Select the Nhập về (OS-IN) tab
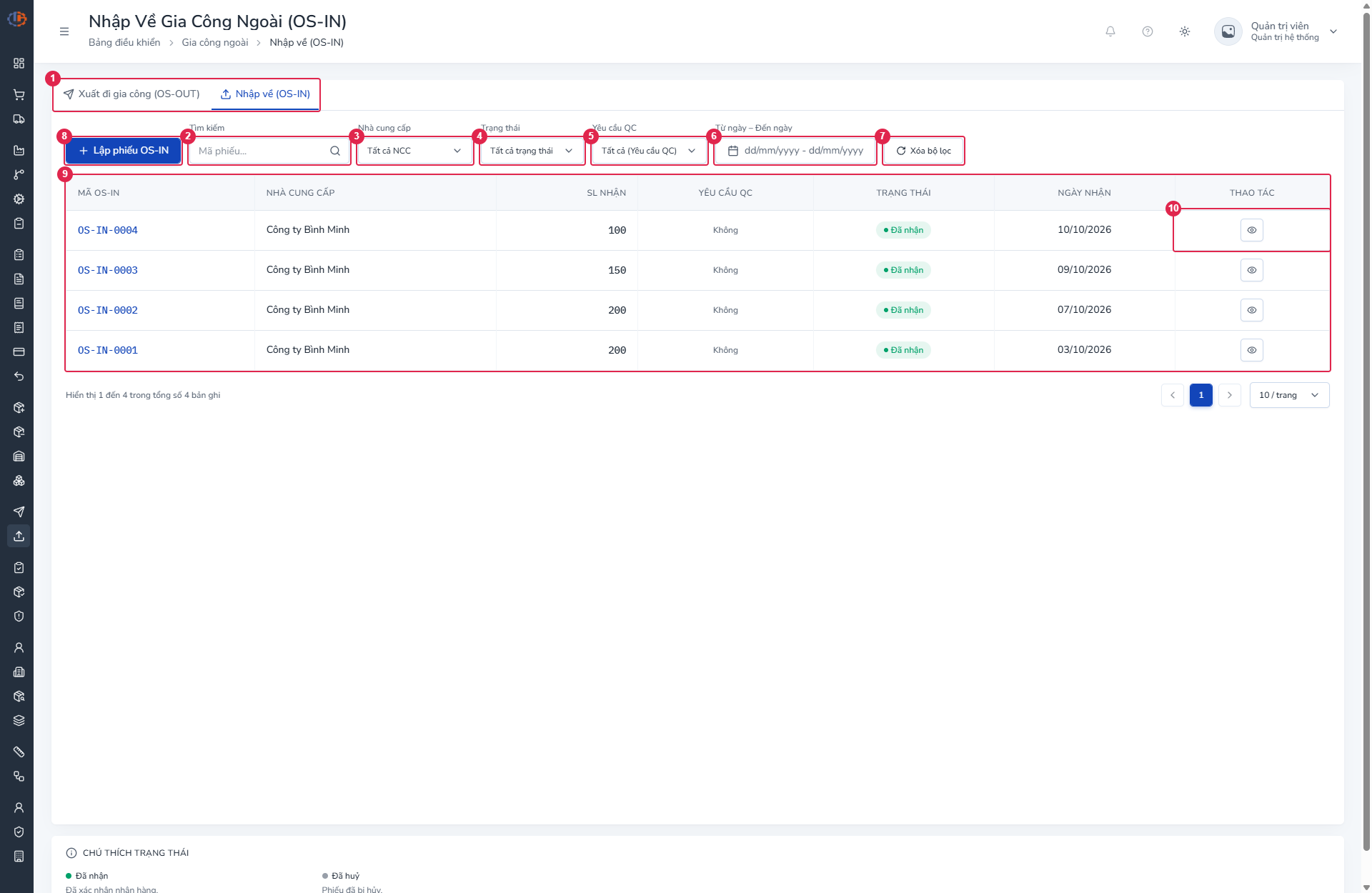 (x=265, y=94)
